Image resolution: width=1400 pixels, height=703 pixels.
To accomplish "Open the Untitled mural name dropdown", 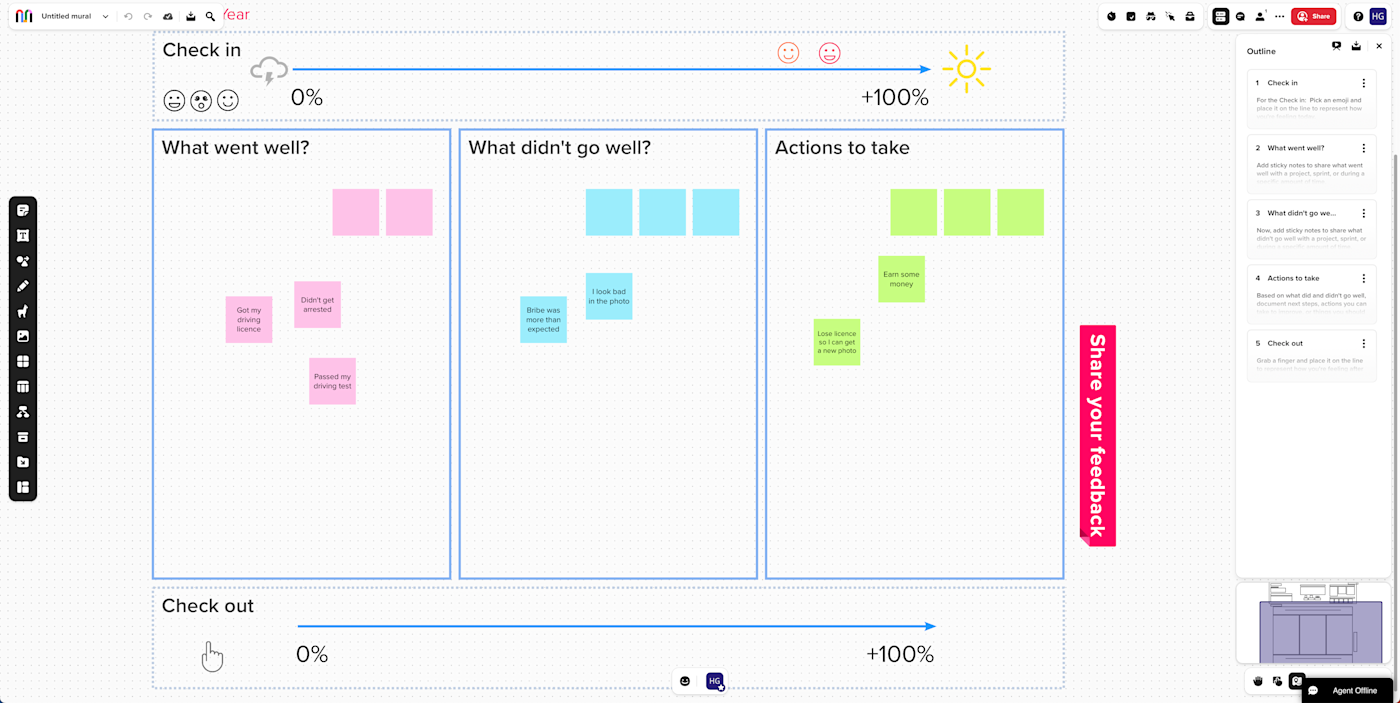I will tap(105, 16).
